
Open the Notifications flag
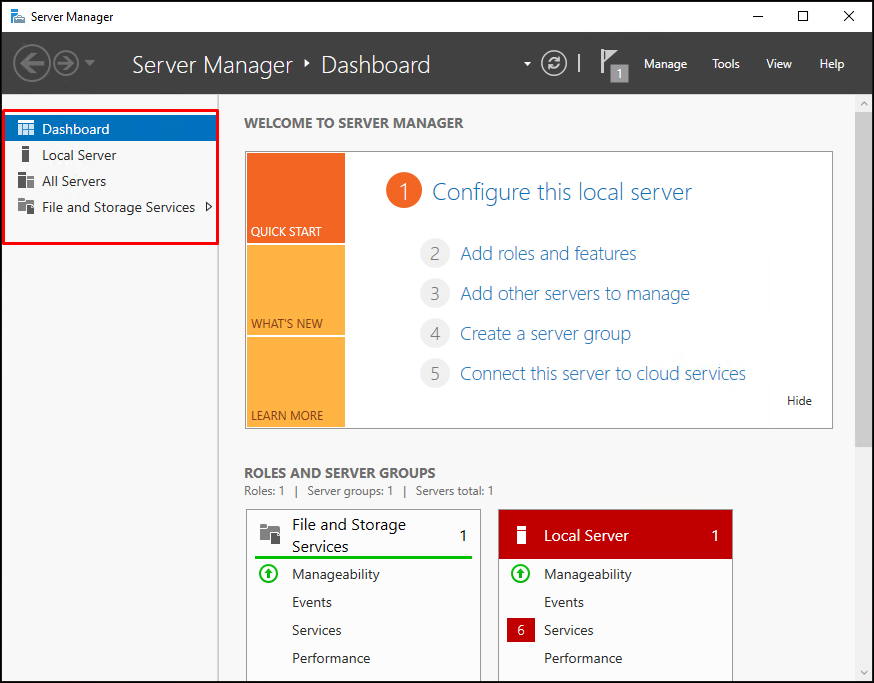tap(614, 65)
